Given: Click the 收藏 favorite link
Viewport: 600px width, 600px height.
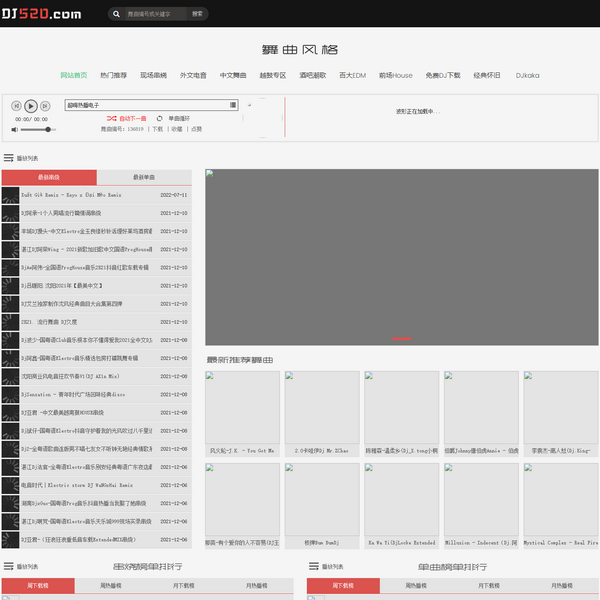Looking at the screenshot, I should 176,129.
